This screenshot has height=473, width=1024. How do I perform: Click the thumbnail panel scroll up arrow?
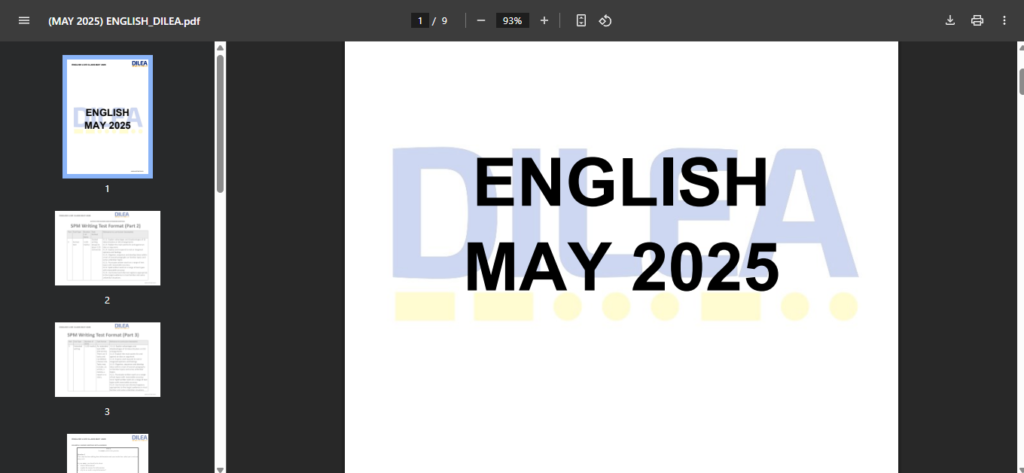[220, 48]
